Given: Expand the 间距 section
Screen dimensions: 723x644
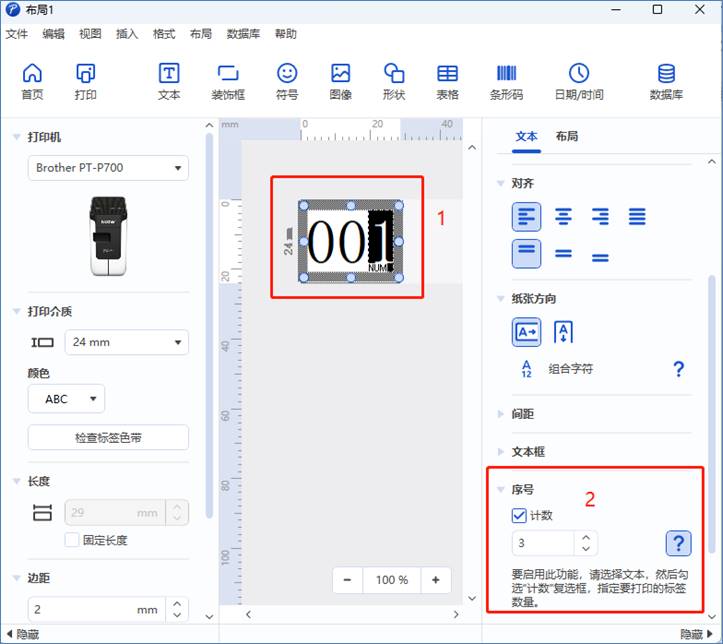Looking at the screenshot, I should [x=500, y=414].
